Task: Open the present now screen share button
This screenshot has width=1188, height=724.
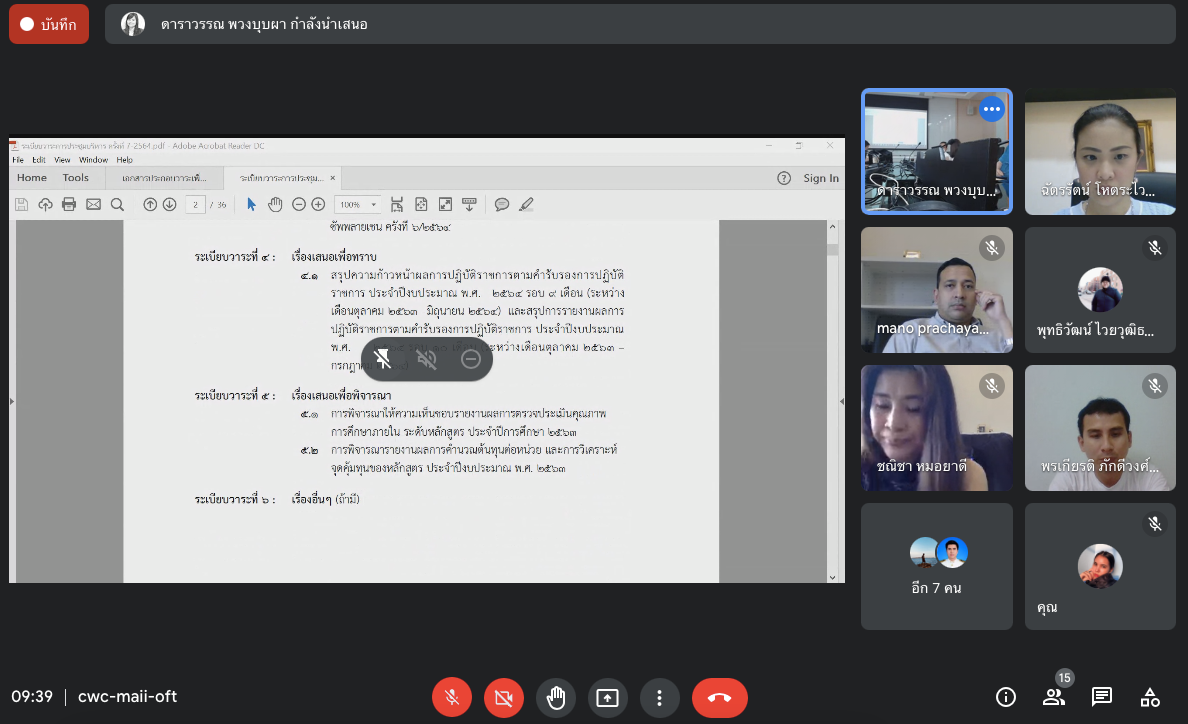Action: (607, 698)
